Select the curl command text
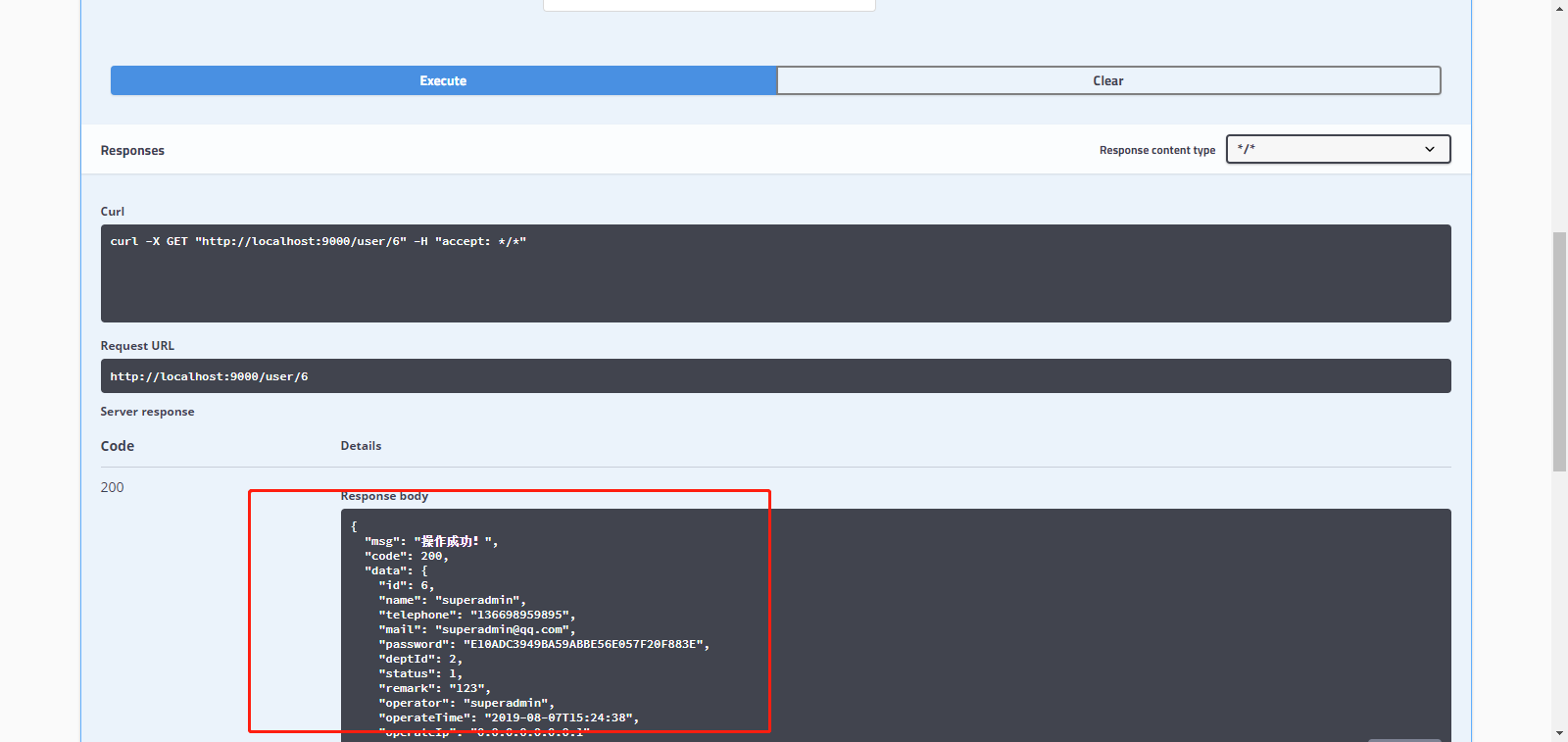Screen dimensions: 1568x742 [x=318, y=241]
